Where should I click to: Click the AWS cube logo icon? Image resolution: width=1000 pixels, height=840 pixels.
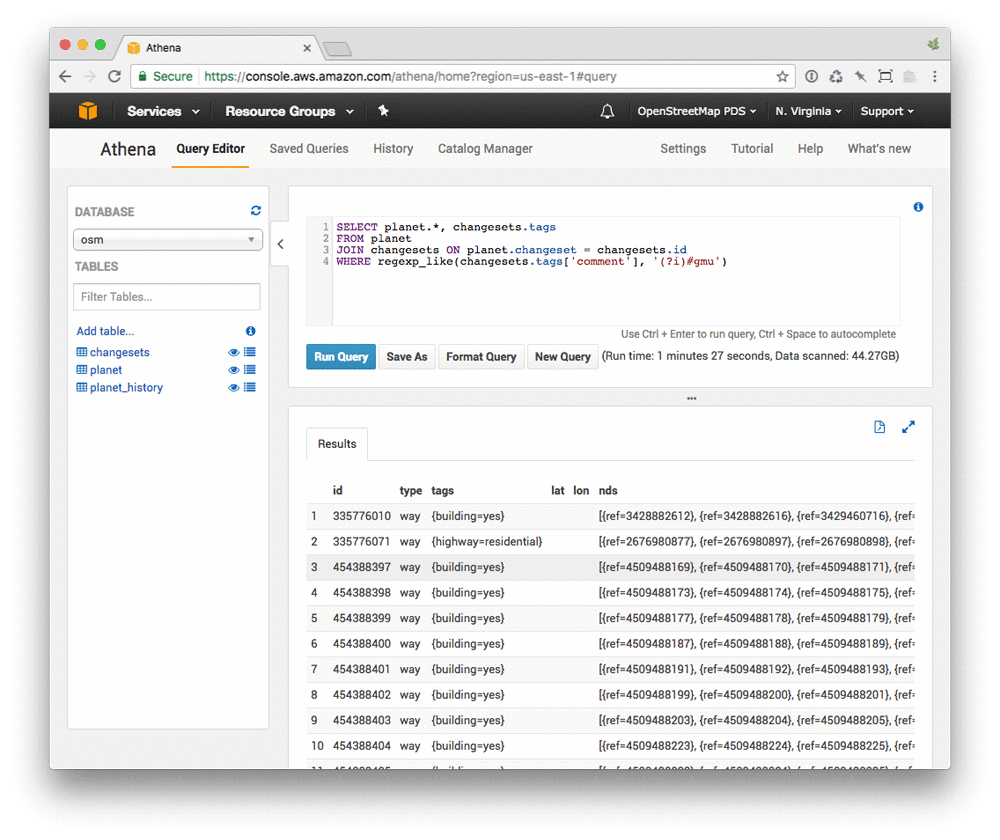tap(88, 111)
